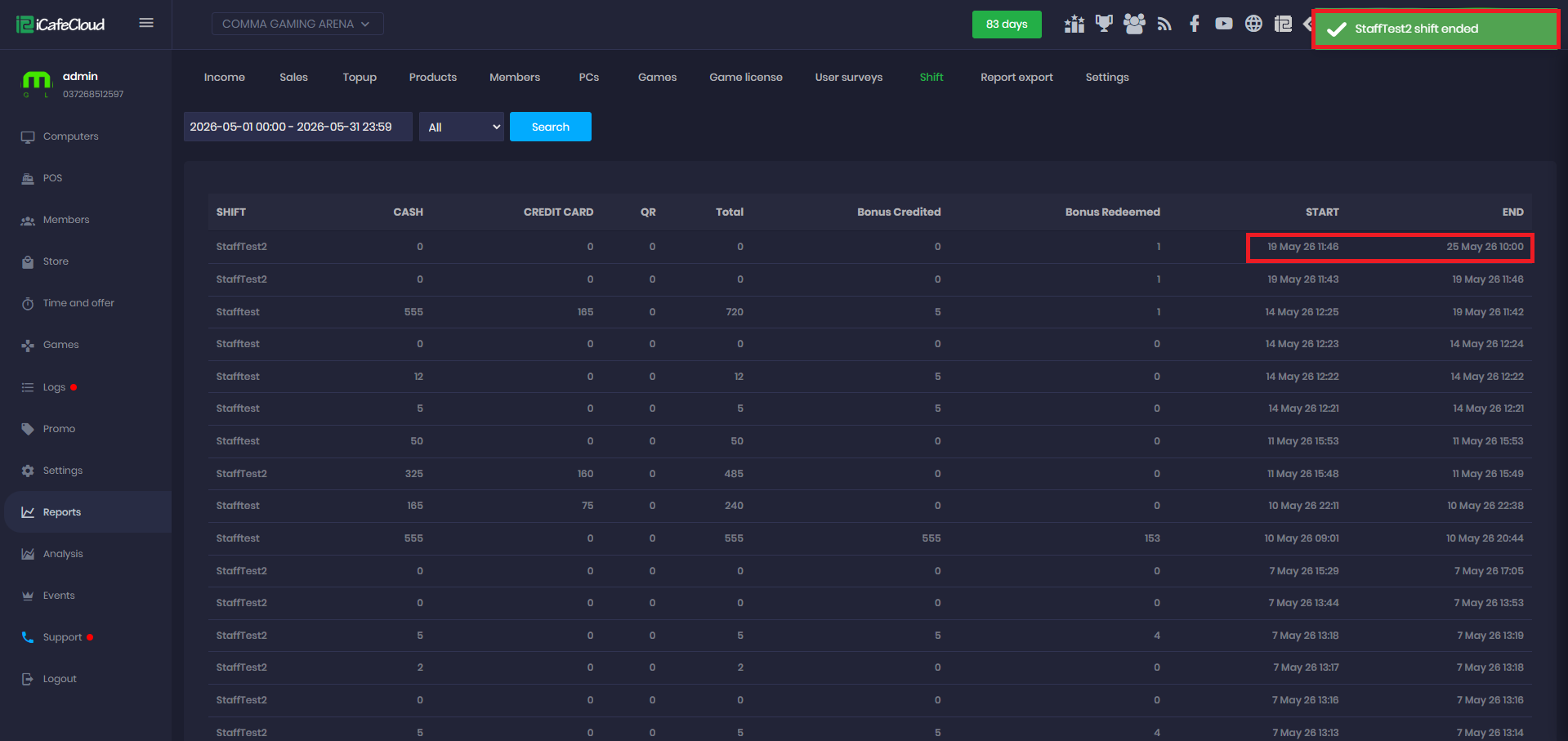Screen dimensions: 1568x741
Task: Open POS in the sidebar
Action: tap(52, 178)
